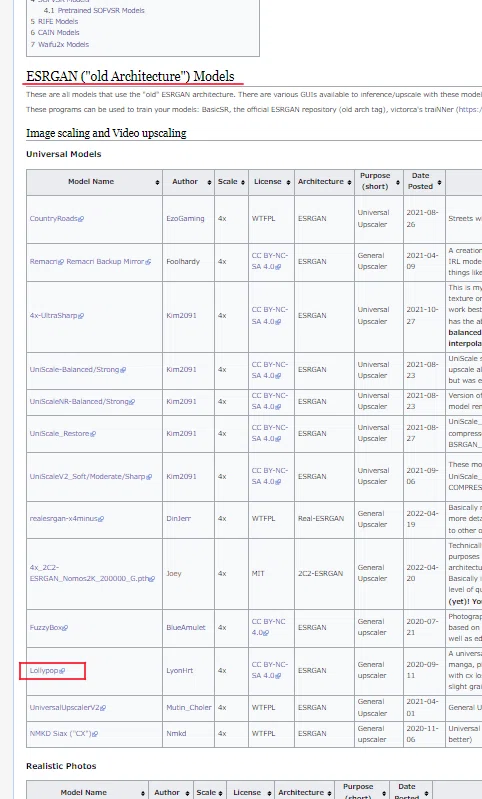This screenshot has height=799, width=482.
Task: Click date 2020-11-06 in NMKD Siax row
Action: 422,734
